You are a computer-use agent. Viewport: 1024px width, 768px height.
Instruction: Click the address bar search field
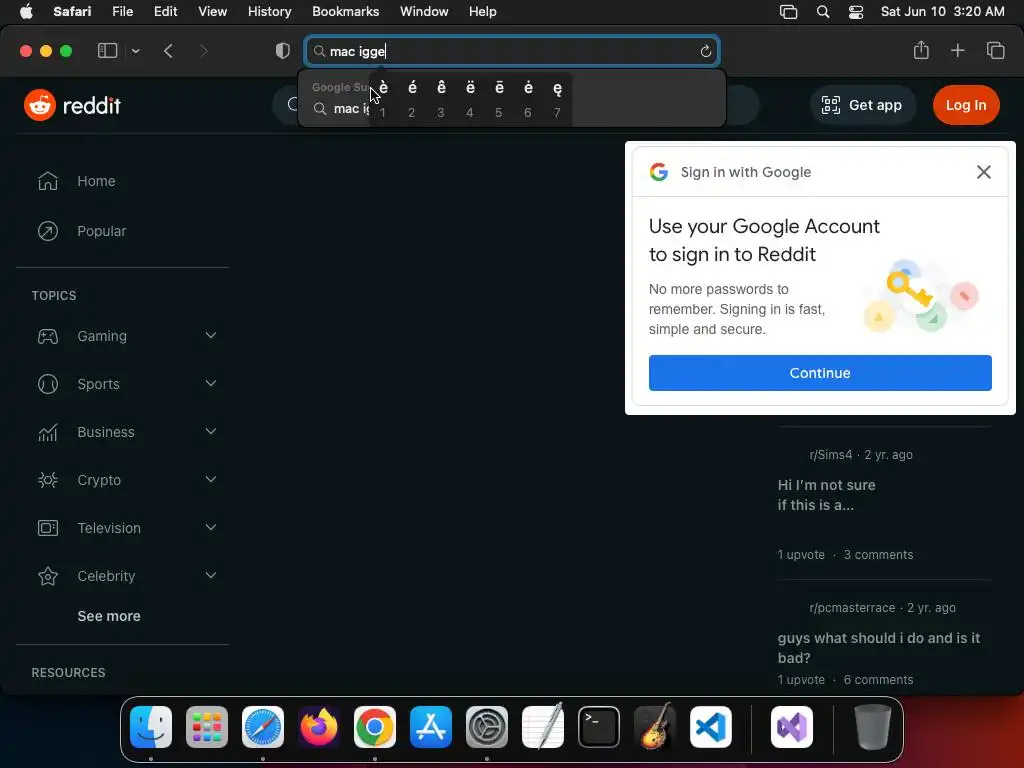512,51
